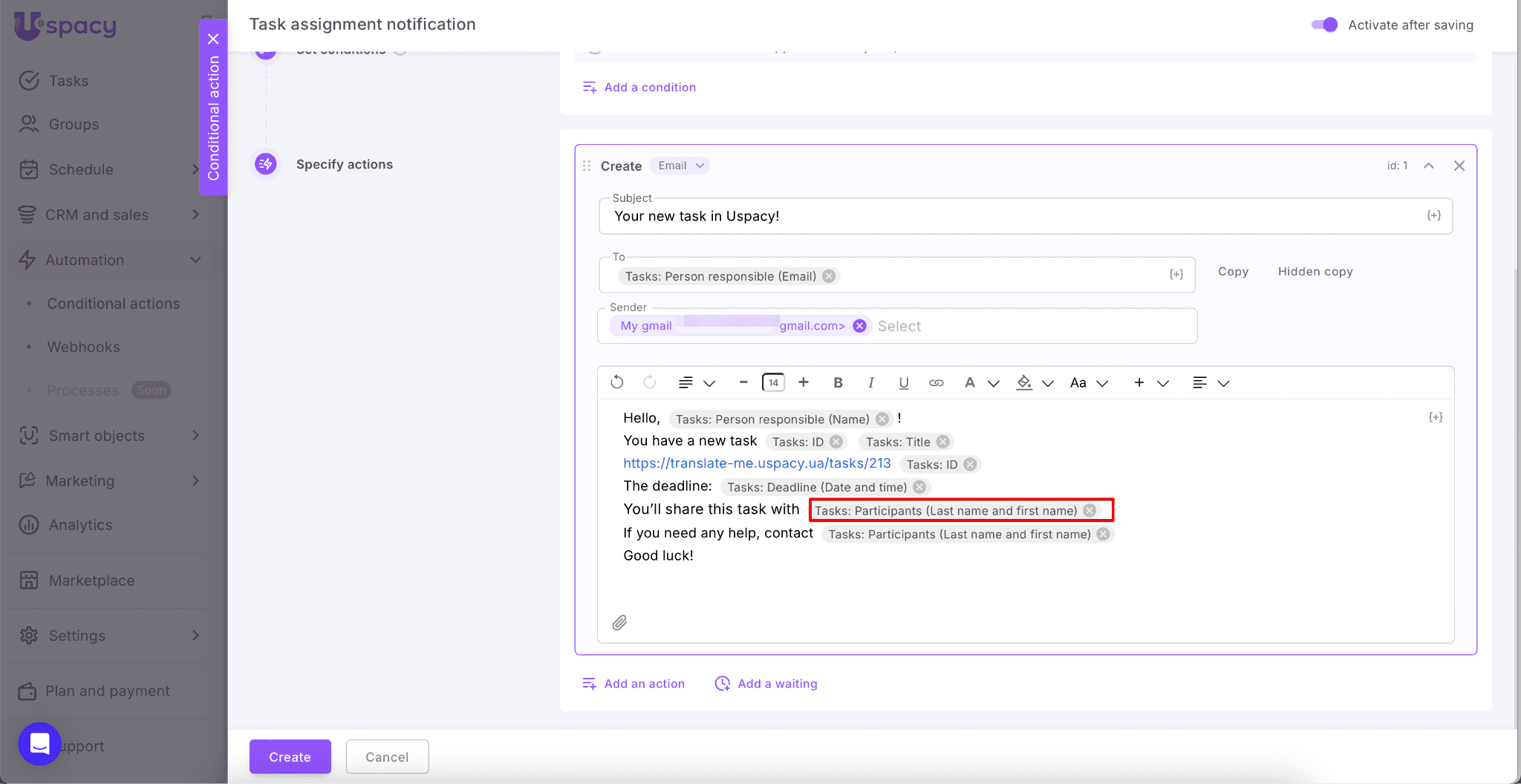Expand the font color dropdown arrow

[x=993, y=383]
